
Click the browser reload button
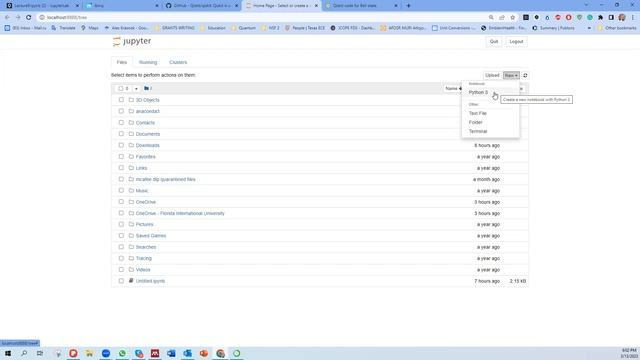(29, 18)
